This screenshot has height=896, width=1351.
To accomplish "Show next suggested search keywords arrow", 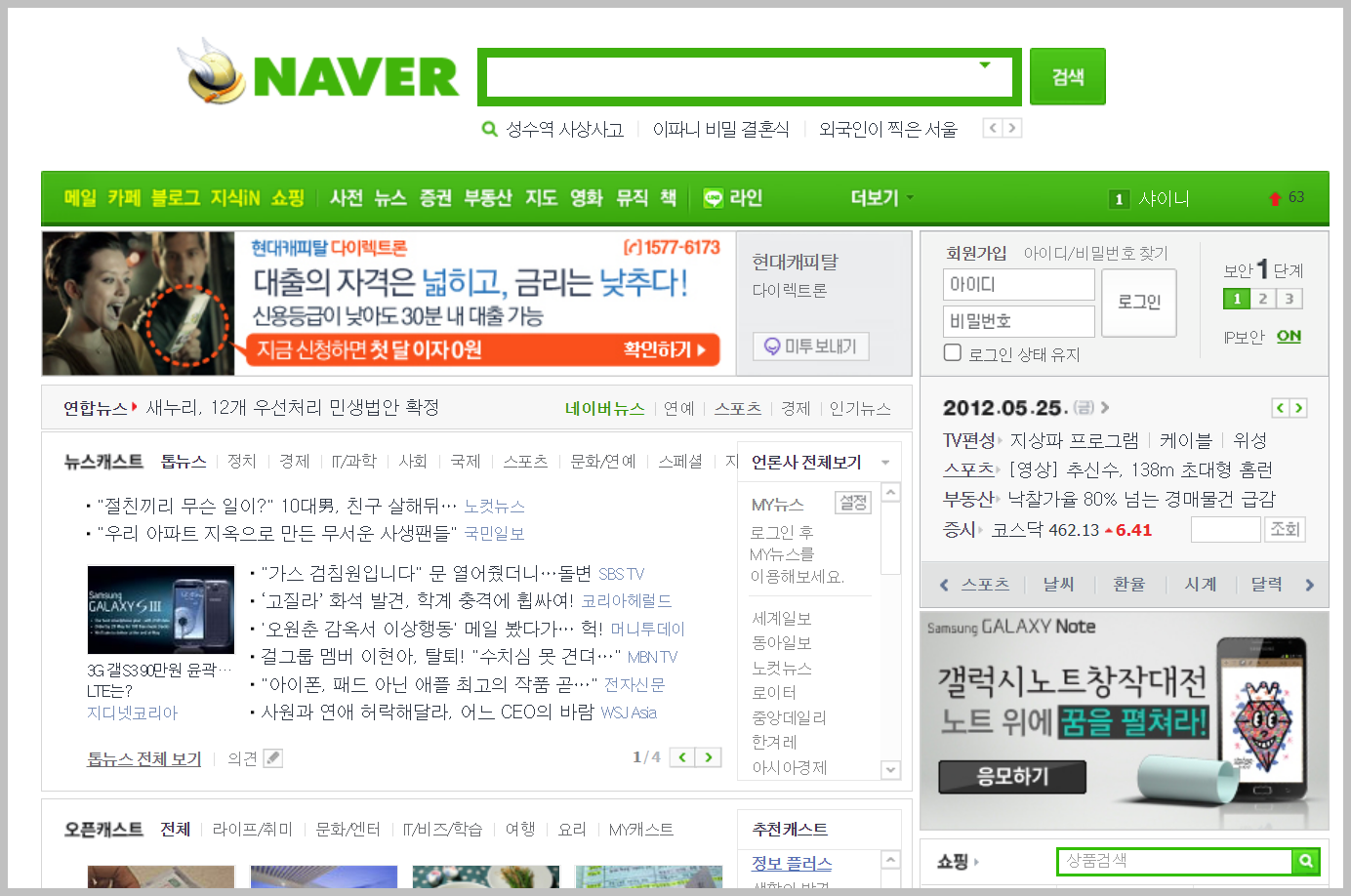I will (x=1012, y=128).
